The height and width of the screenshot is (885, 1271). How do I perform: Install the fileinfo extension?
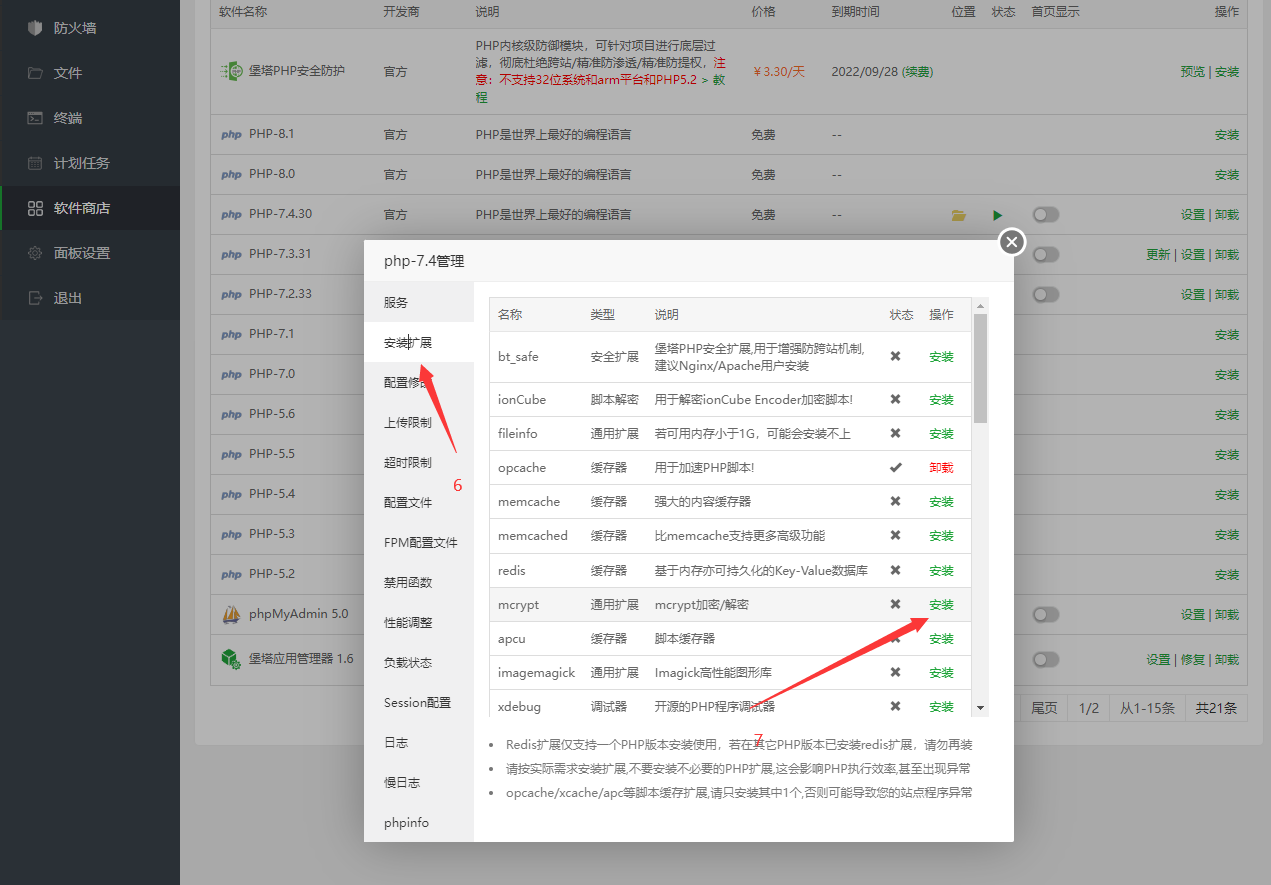(941, 434)
